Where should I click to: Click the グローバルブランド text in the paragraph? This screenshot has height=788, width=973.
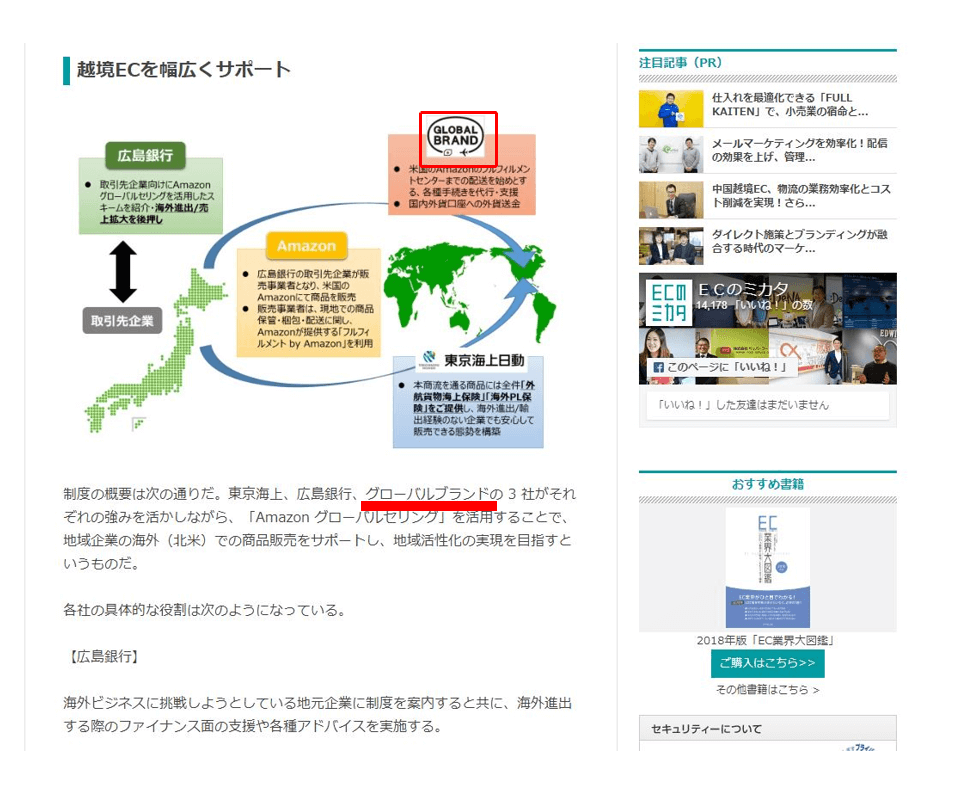(428, 494)
